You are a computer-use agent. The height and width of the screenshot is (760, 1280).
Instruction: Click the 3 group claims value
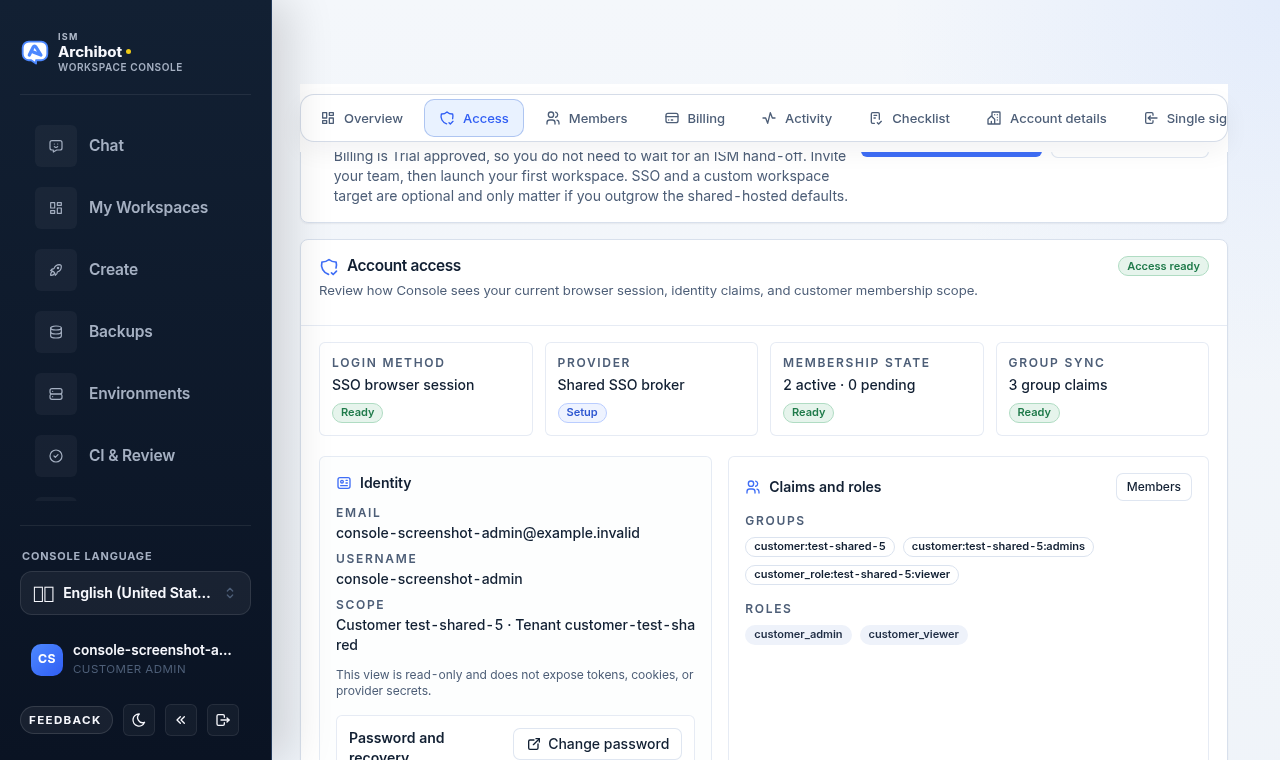pos(1058,385)
